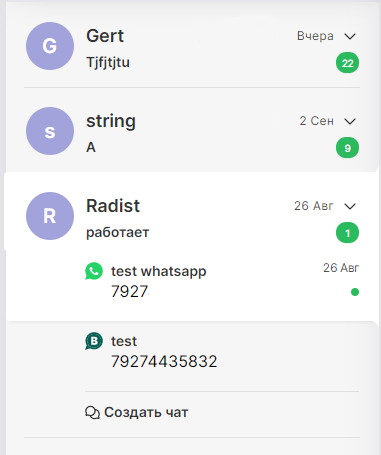Click the работает message preview

(x=117, y=232)
